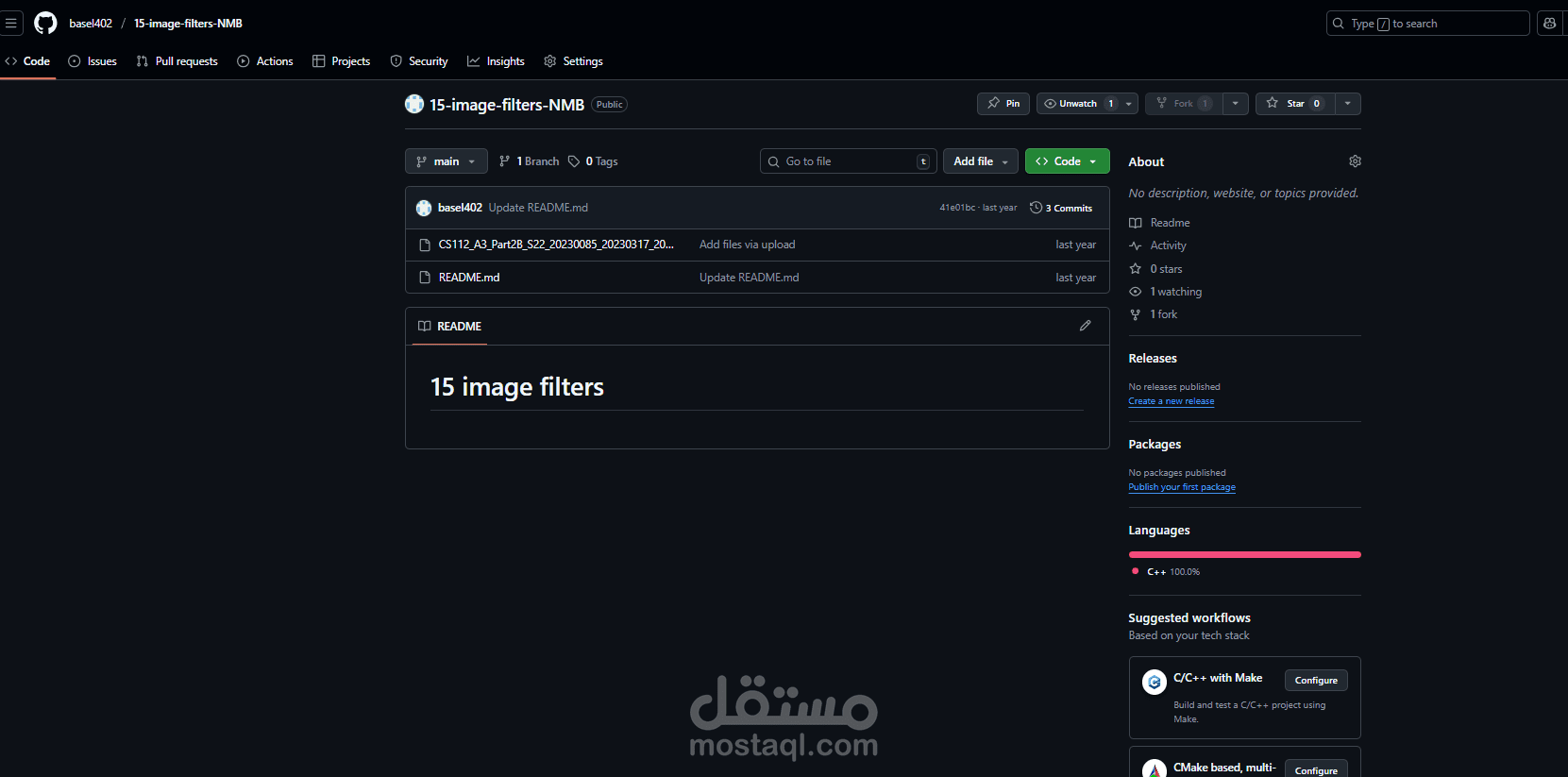Click the C++ 100.0% language entry

click(x=1166, y=572)
